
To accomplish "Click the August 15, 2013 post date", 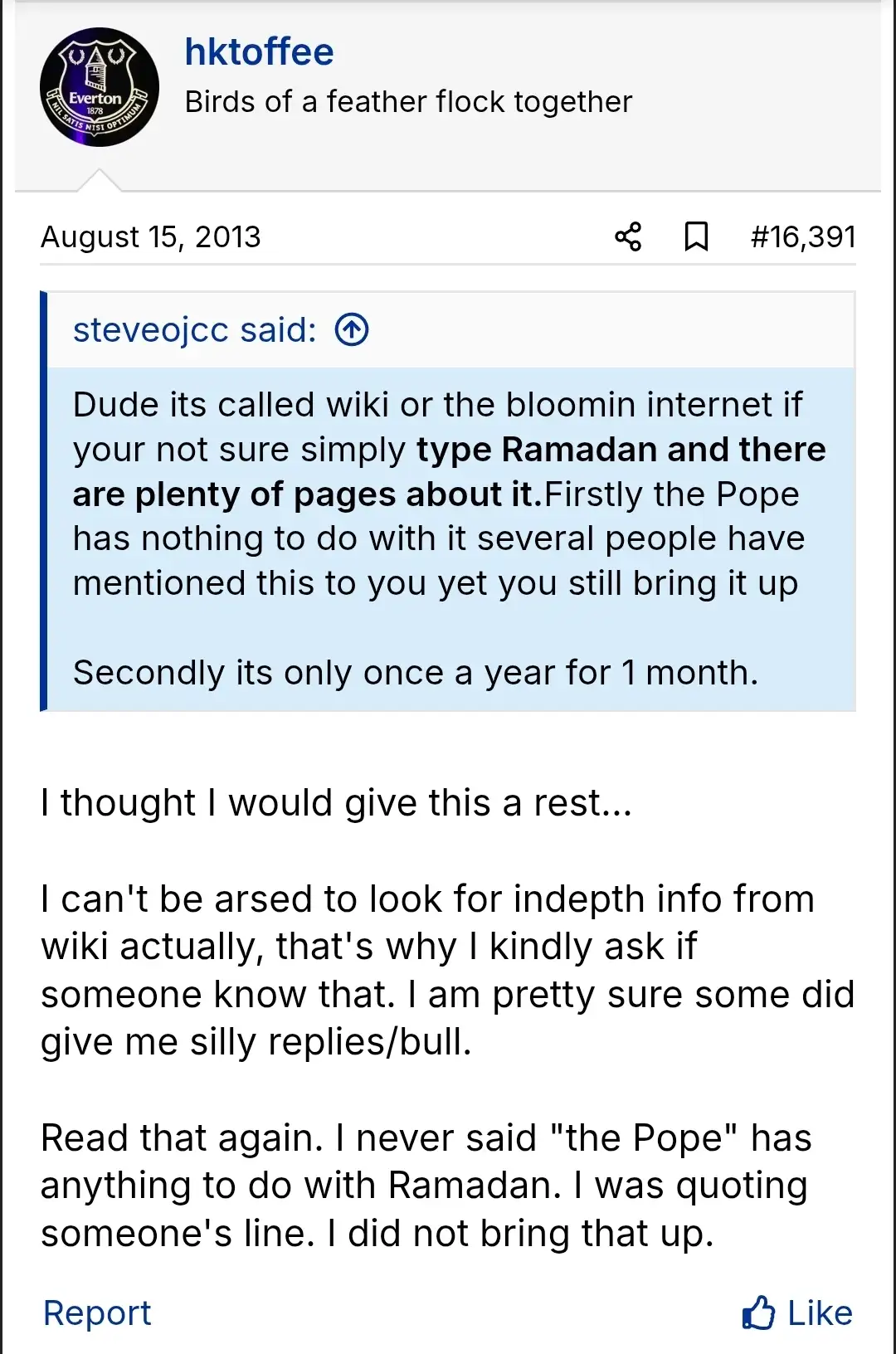I will click(x=151, y=237).
